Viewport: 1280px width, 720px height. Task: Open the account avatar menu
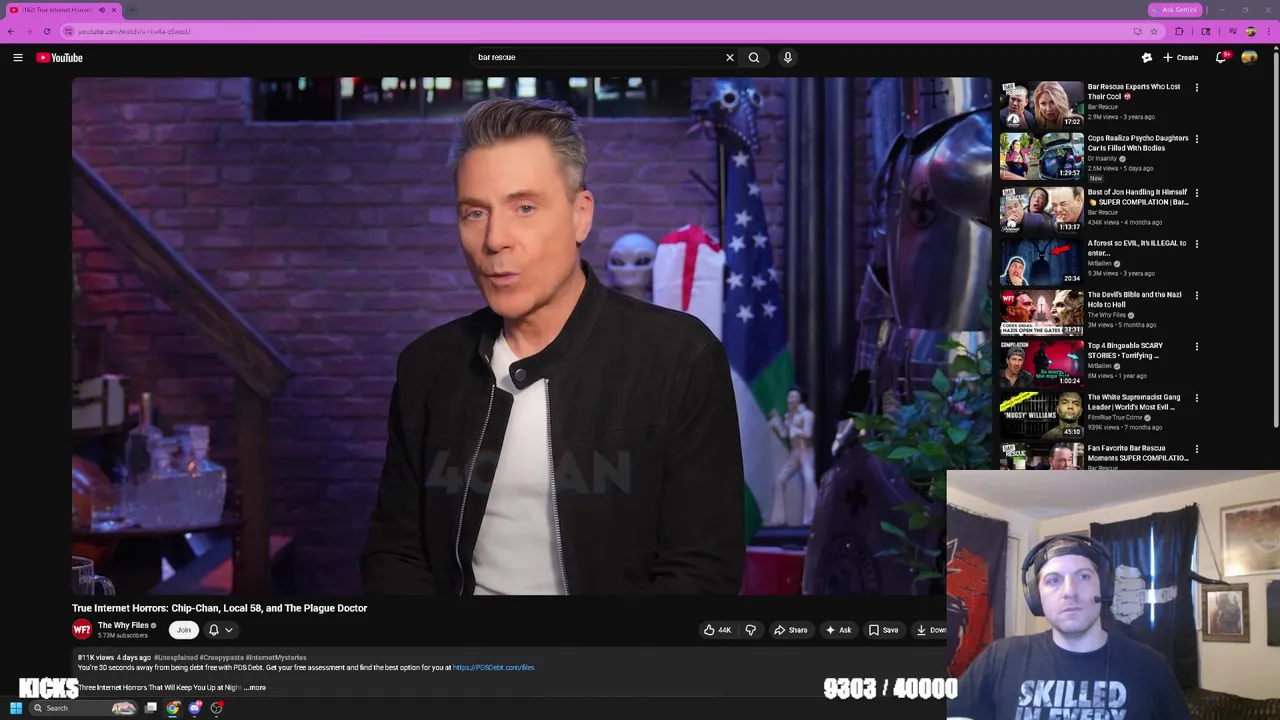pos(1249,58)
